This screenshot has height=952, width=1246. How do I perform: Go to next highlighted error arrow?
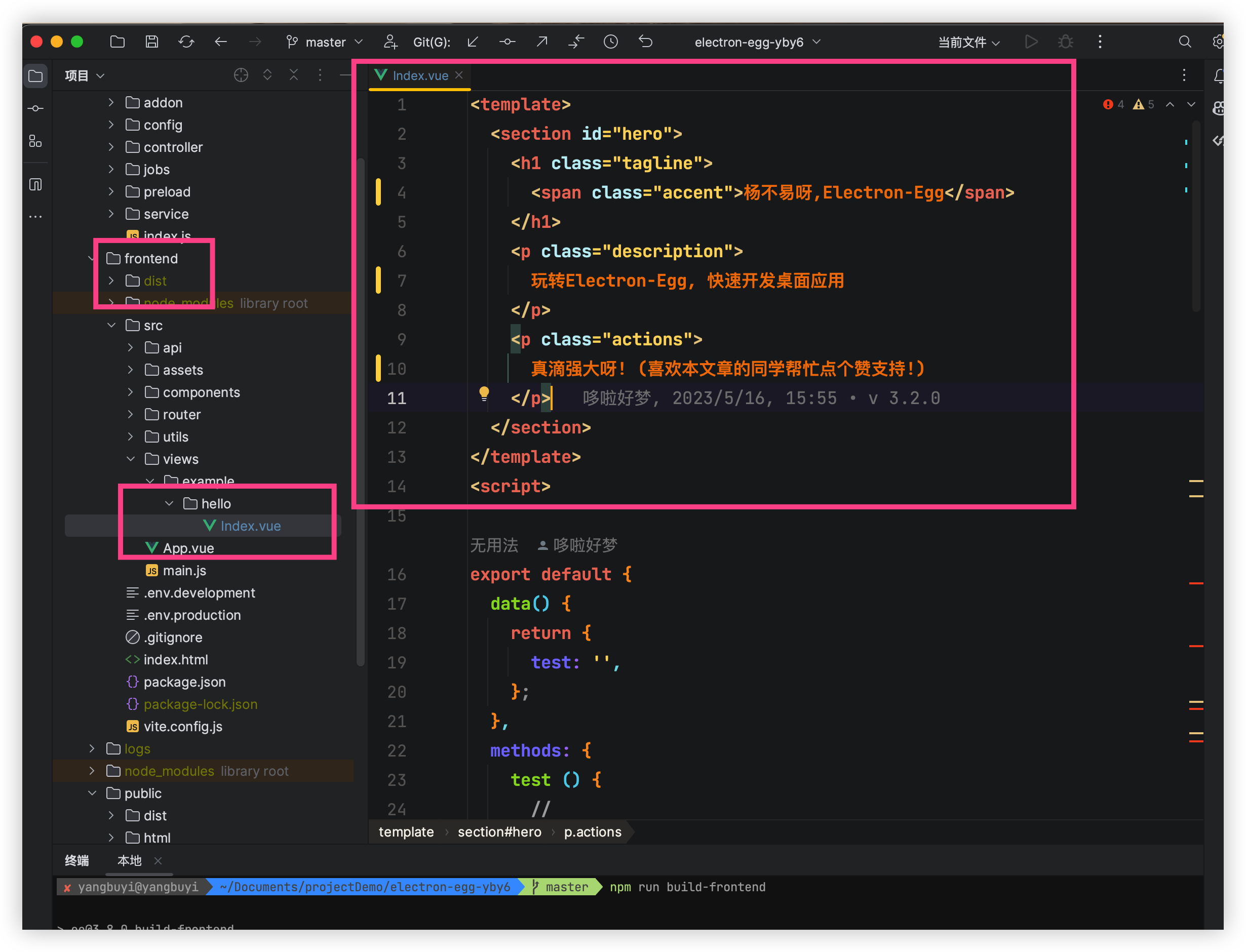click(x=1192, y=104)
